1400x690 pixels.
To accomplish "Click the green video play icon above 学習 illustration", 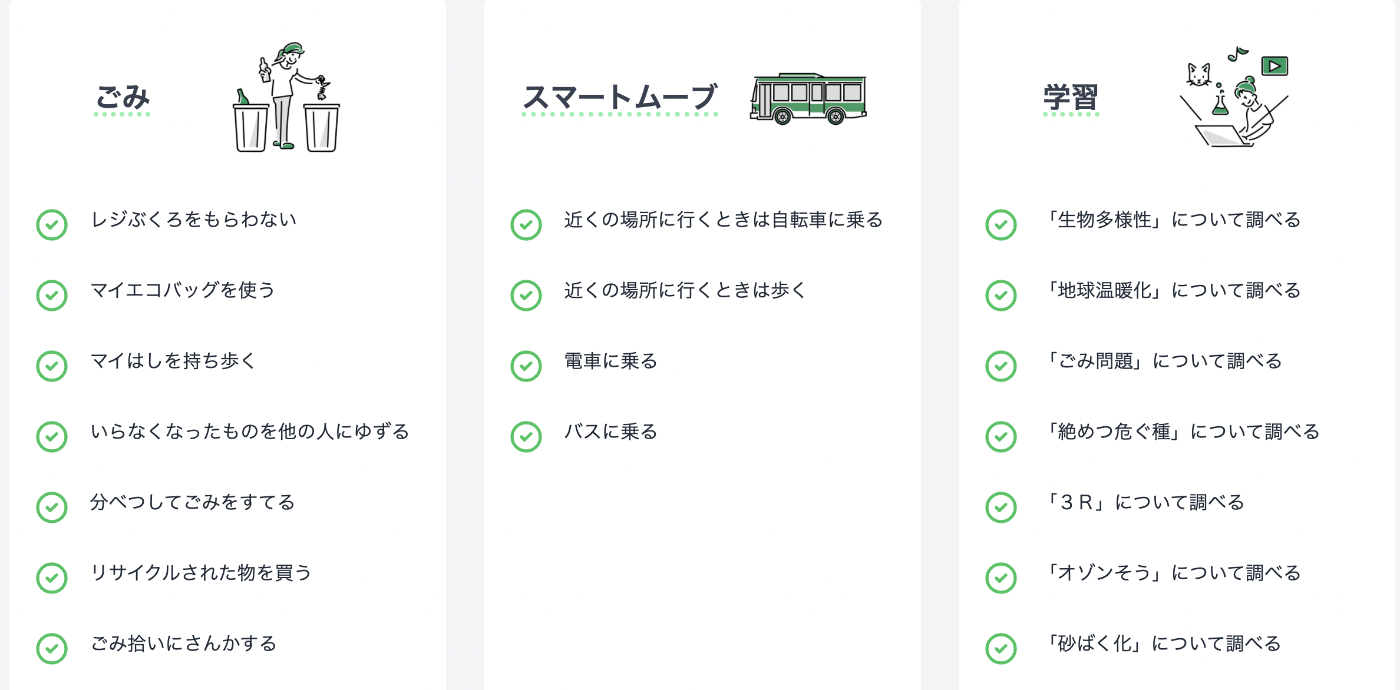I will click(x=1275, y=66).
